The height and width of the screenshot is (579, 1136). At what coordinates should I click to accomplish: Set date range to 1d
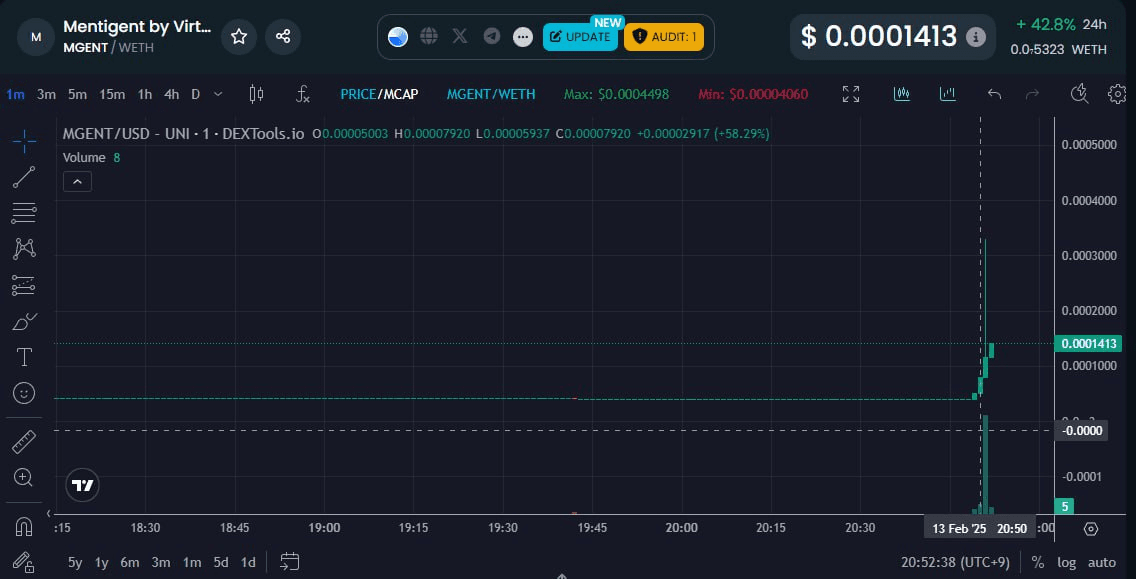point(248,562)
